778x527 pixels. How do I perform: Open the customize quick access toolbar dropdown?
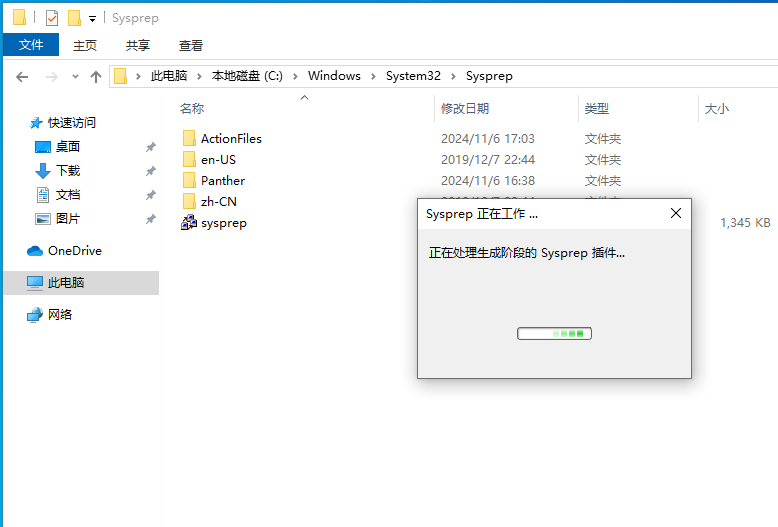click(x=92, y=19)
